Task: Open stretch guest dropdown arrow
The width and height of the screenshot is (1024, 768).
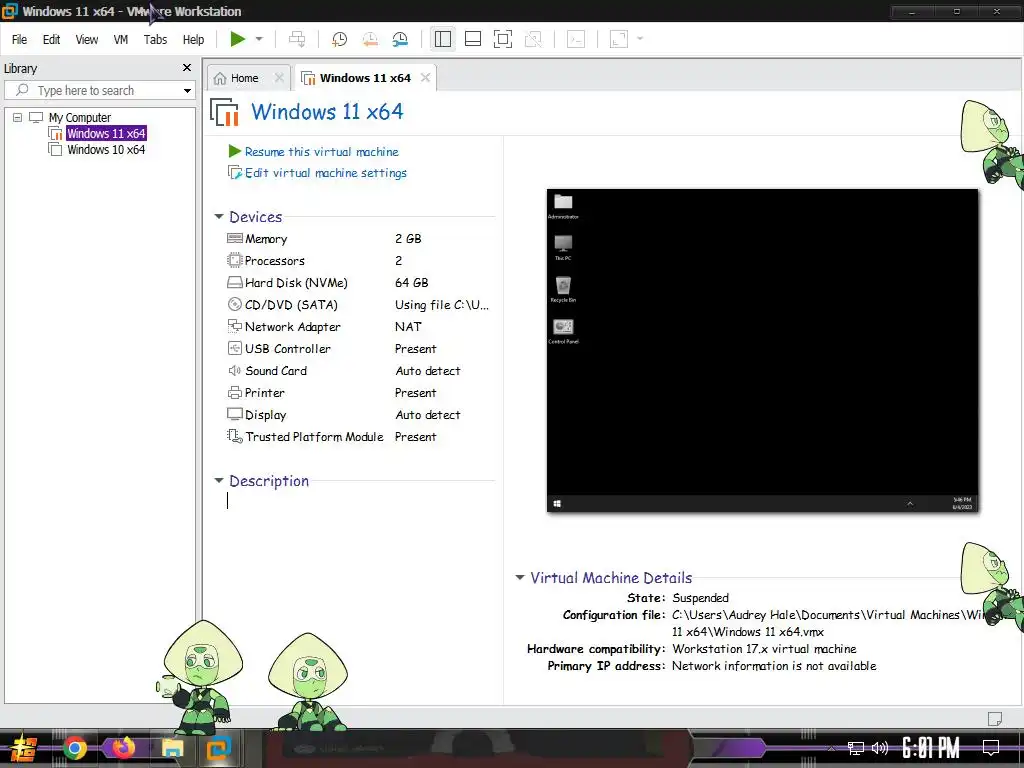Action: tap(640, 39)
